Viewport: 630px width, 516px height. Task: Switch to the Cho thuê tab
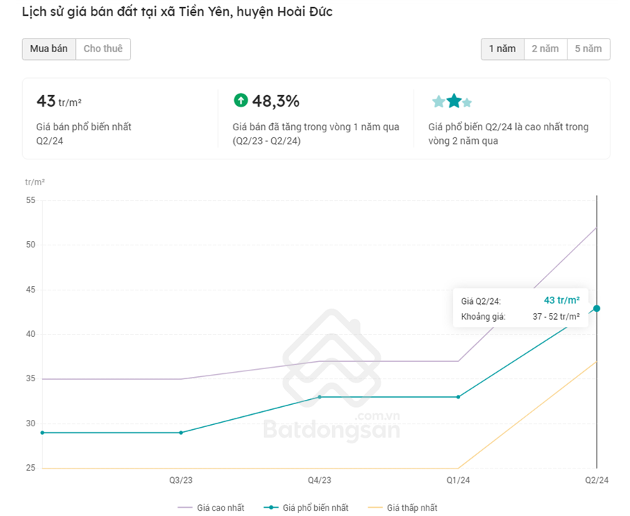(103, 49)
